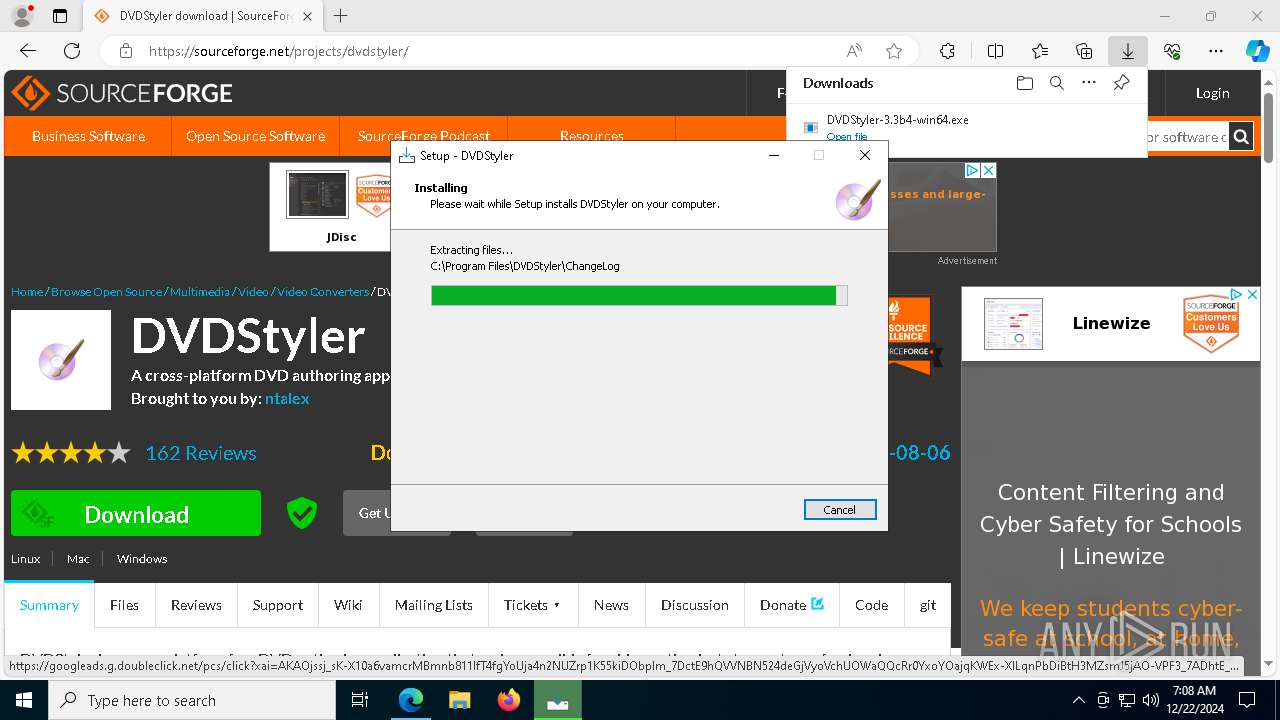Open the Wiki tab
Screen dimensions: 1280x720
[x=348, y=605]
